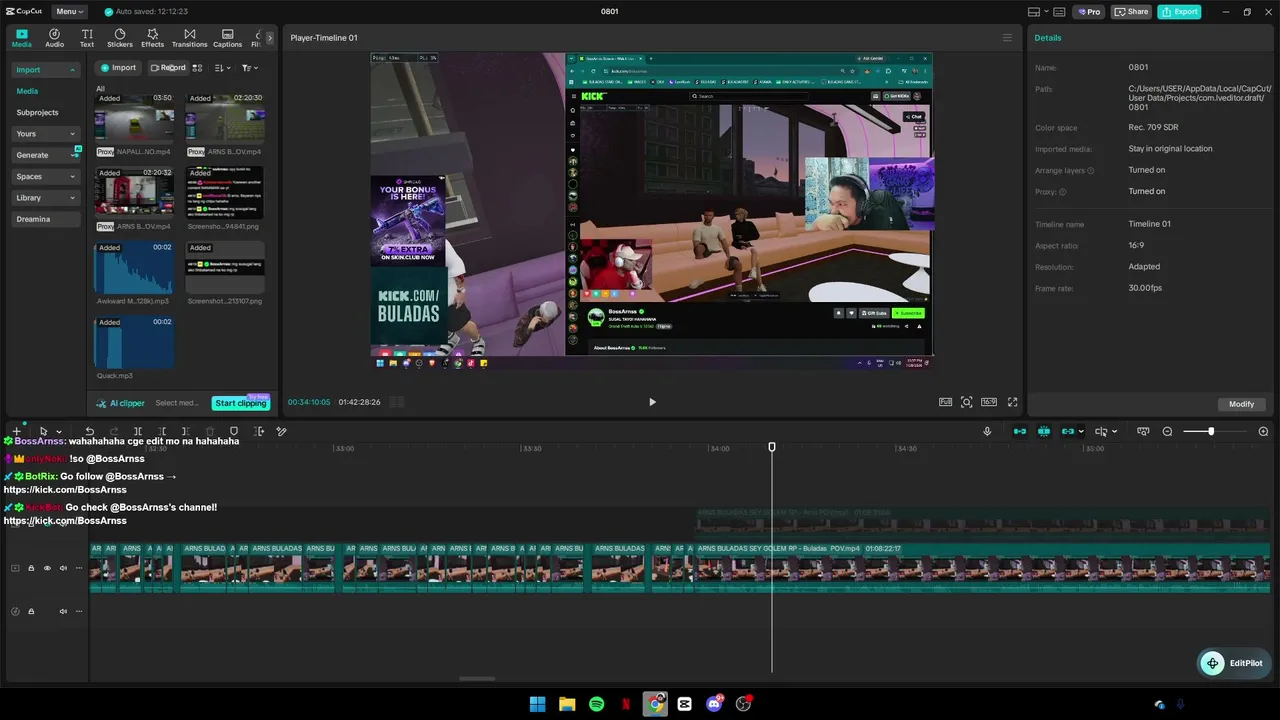Open more options for main video track

[79, 568]
